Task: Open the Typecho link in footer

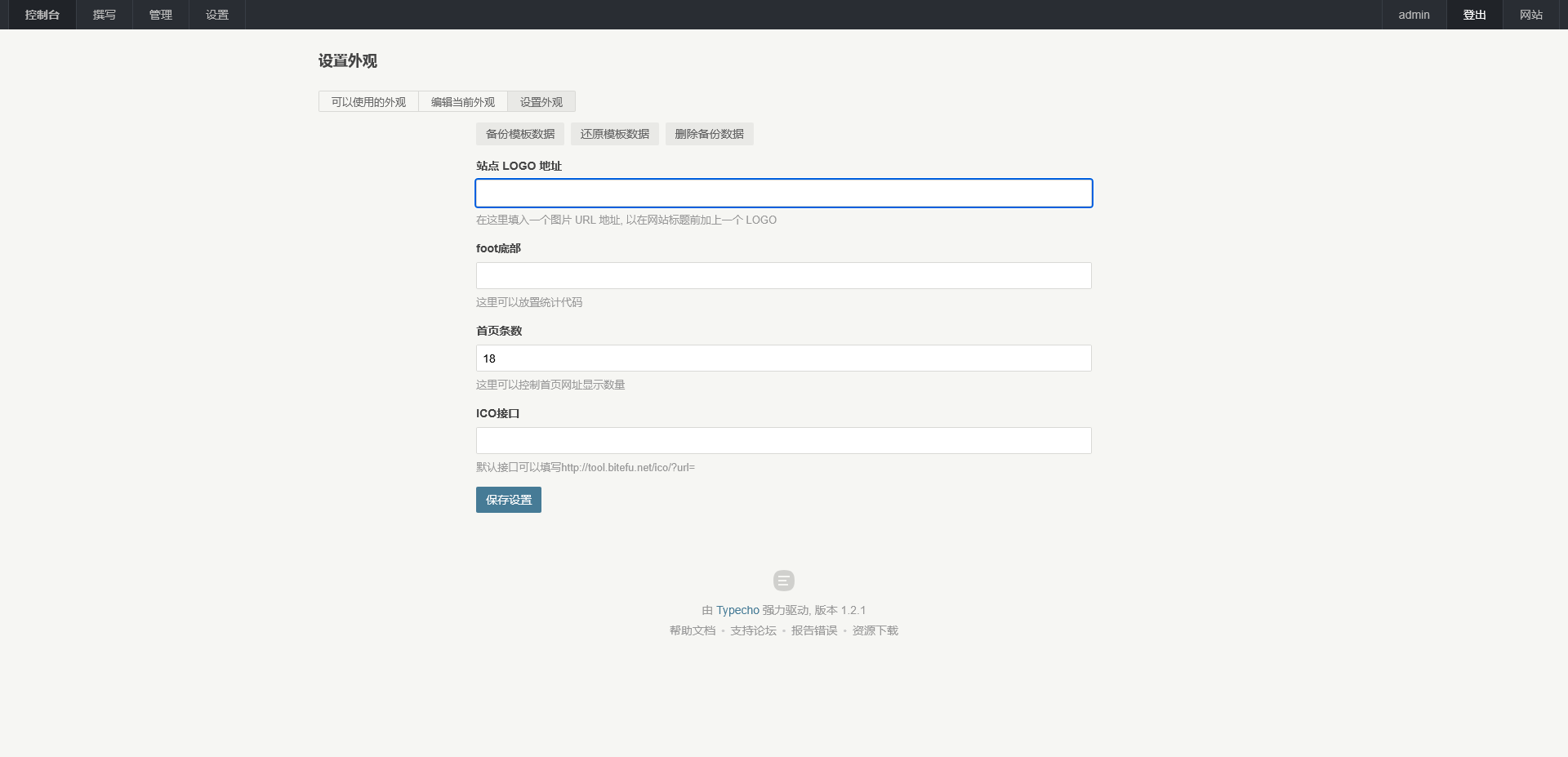Action: tap(737, 610)
